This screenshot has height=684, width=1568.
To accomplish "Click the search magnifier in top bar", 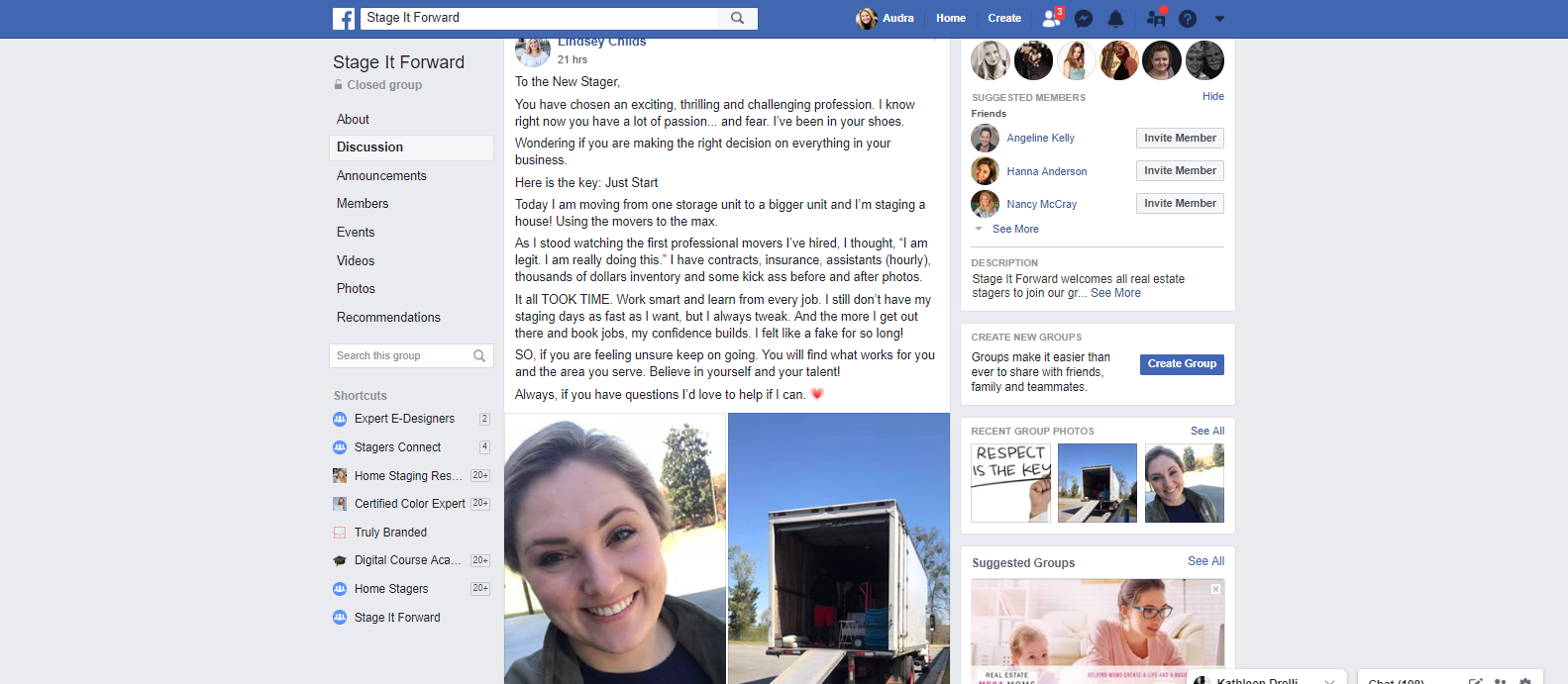I will tap(737, 18).
